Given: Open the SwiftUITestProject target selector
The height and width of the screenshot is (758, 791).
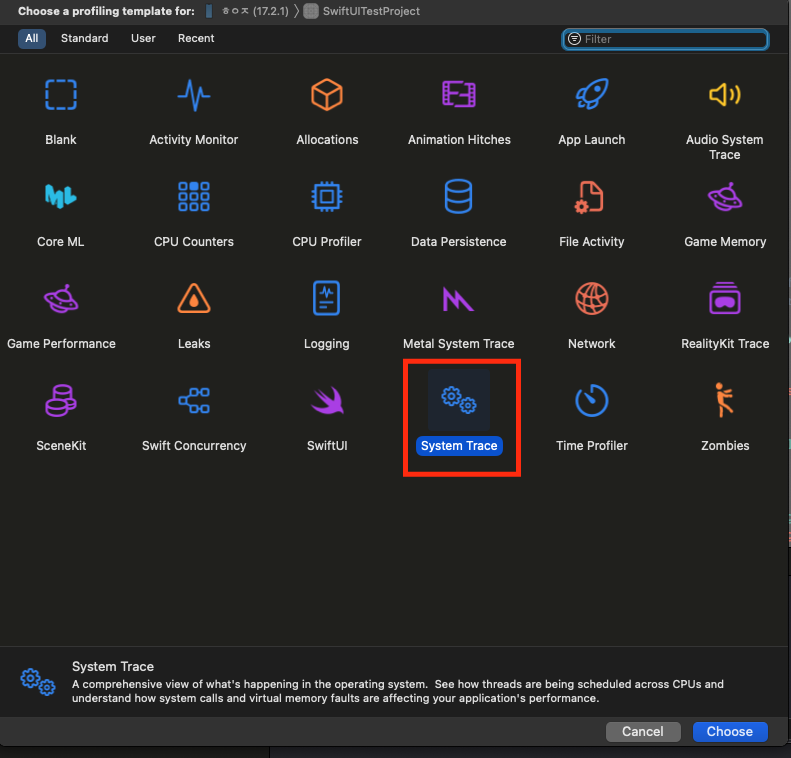Looking at the screenshot, I should pos(362,11).
